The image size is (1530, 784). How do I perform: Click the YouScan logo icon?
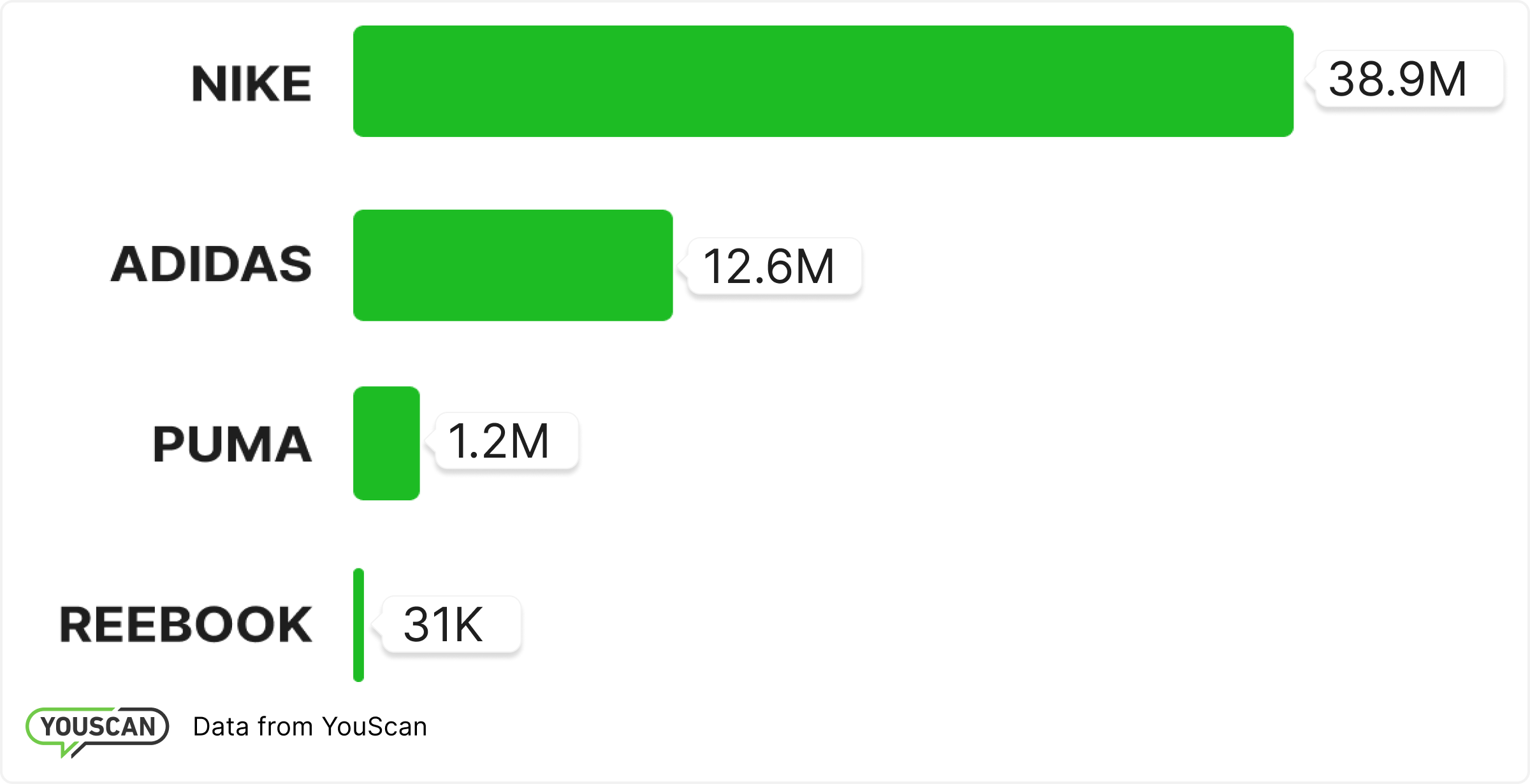click(98, 727)
